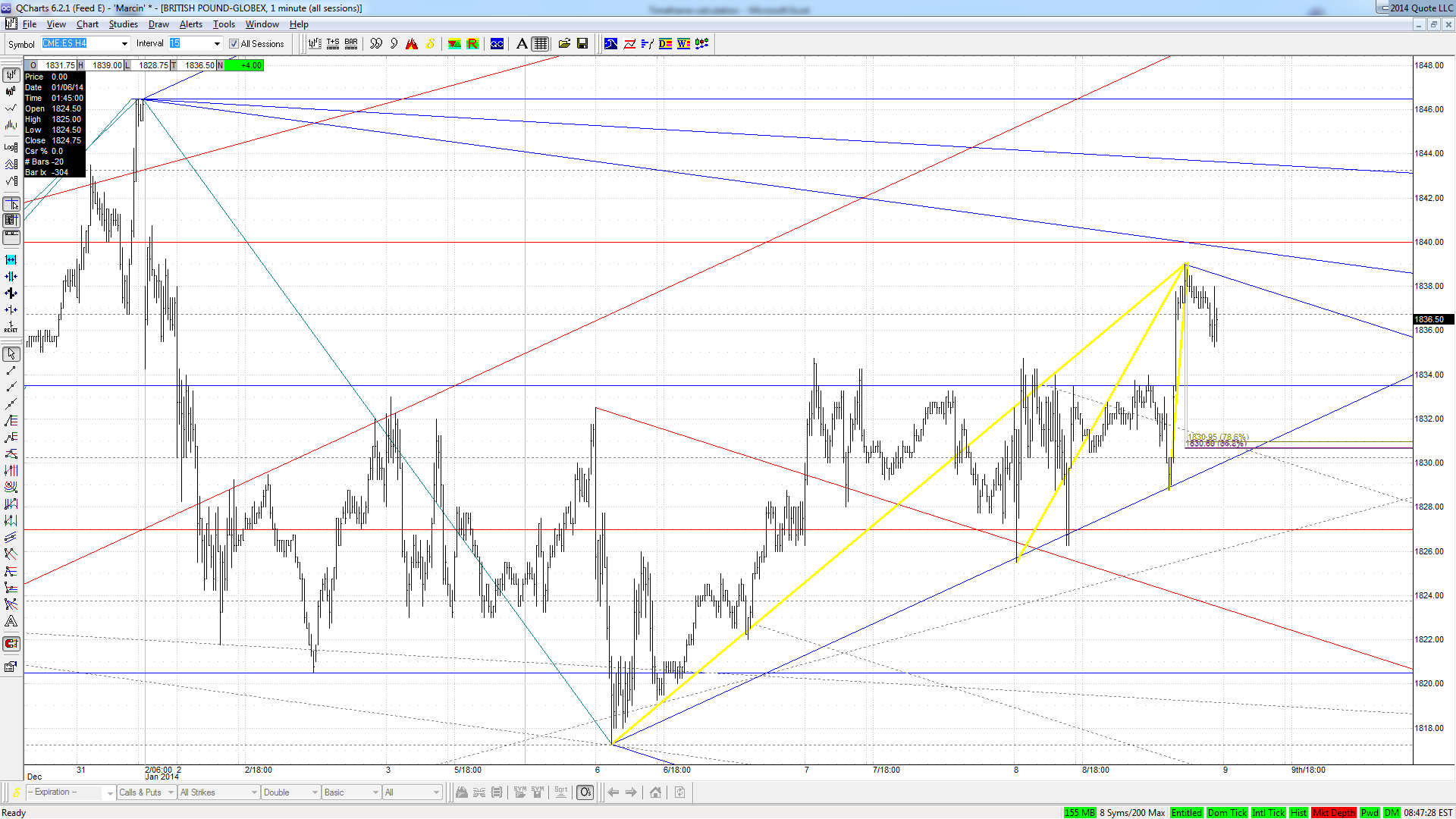
Task: Open the Draw menu
Action: tap(158, 24)
